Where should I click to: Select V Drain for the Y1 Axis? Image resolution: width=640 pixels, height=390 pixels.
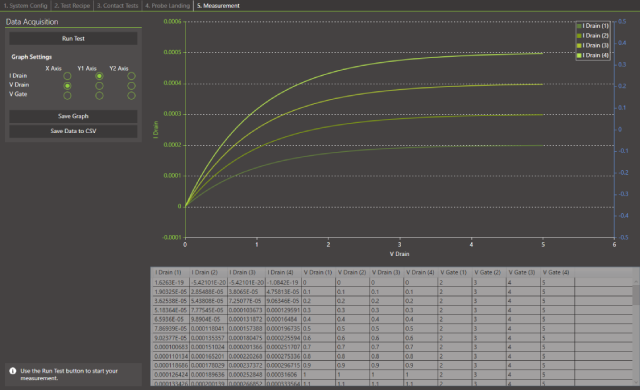point(99,86)
